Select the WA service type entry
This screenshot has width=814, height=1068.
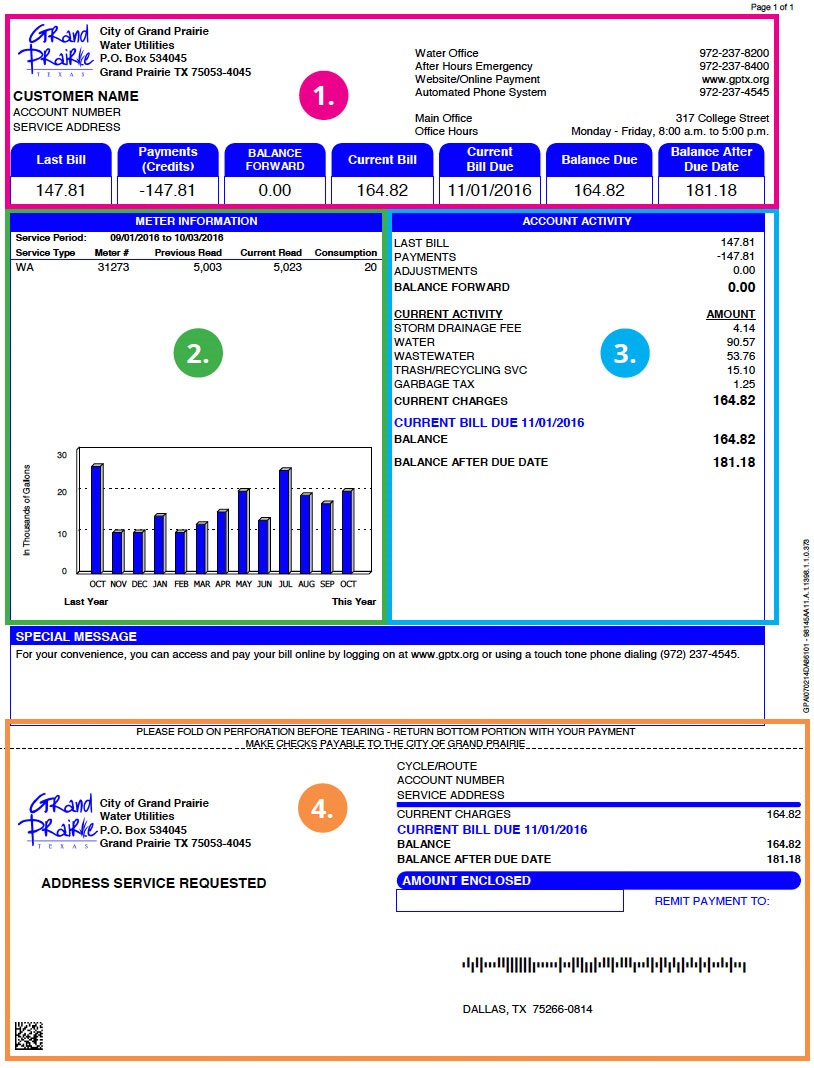click(25, 267)
